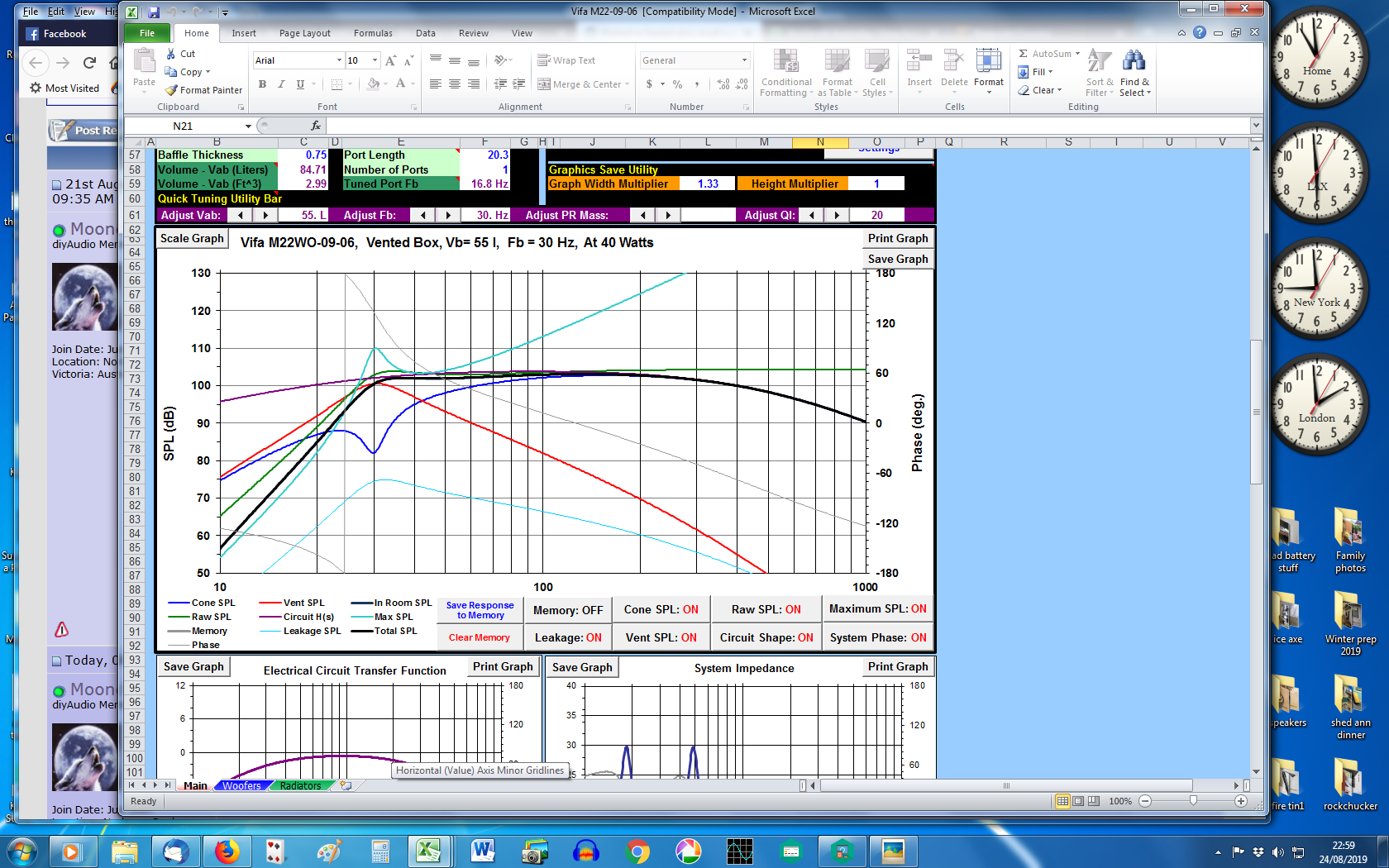Open Chrome from the Windows taskbar
This screenshot has width=1389, height=868.
[x=637, y=851]
